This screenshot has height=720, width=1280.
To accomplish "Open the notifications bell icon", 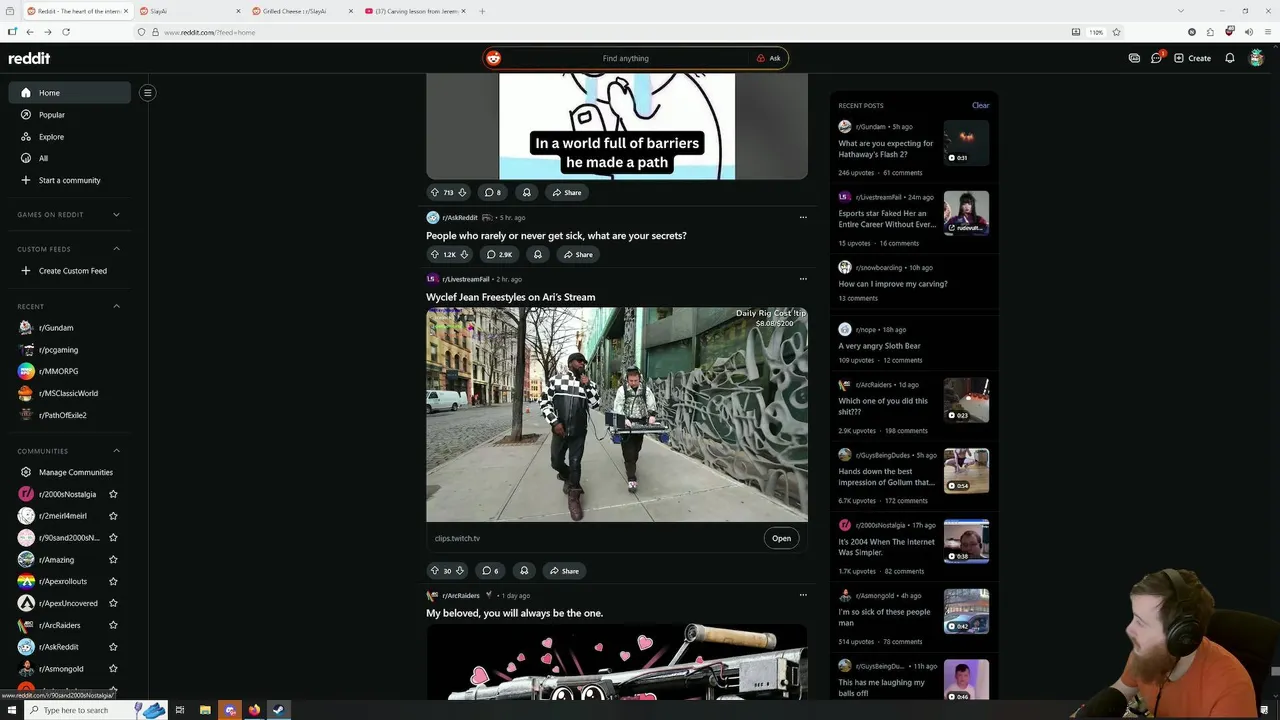I will (x=1230, y=58).
